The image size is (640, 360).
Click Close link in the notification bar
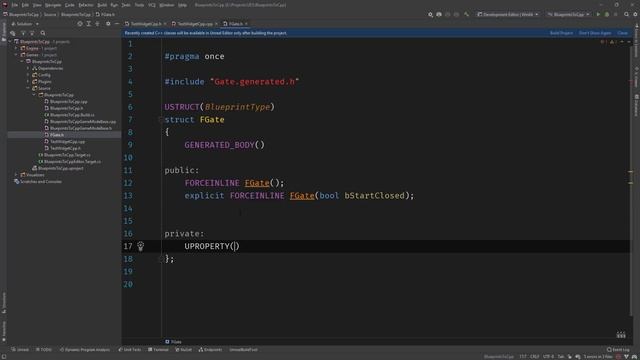[x=622, y=33]
